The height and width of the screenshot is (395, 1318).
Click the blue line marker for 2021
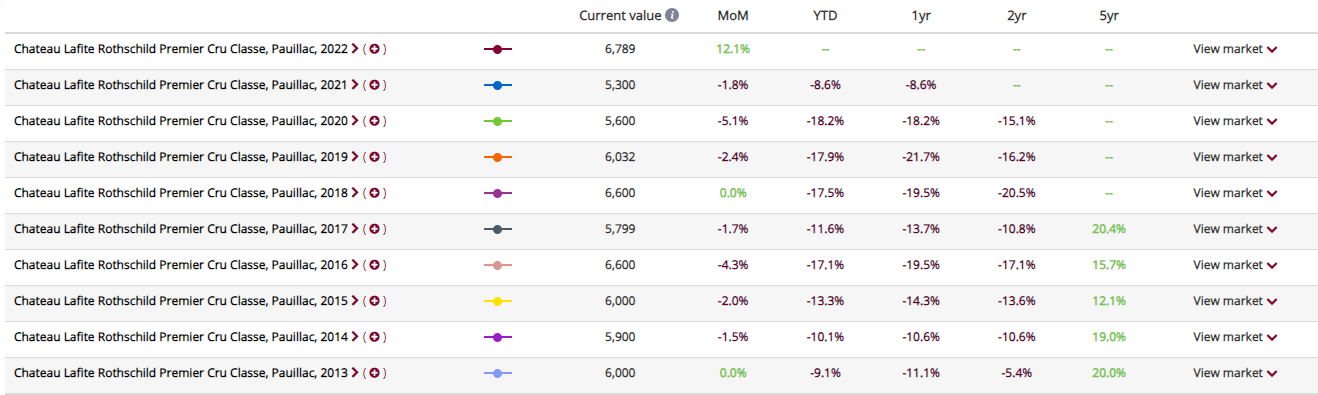498,85
